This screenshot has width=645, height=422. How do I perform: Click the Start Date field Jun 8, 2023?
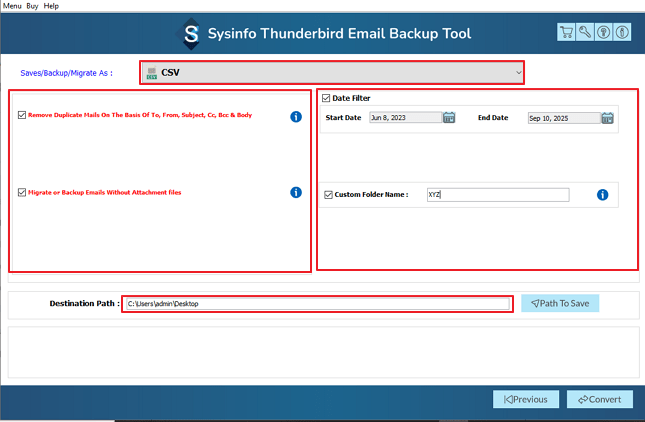tap(406, 118)
